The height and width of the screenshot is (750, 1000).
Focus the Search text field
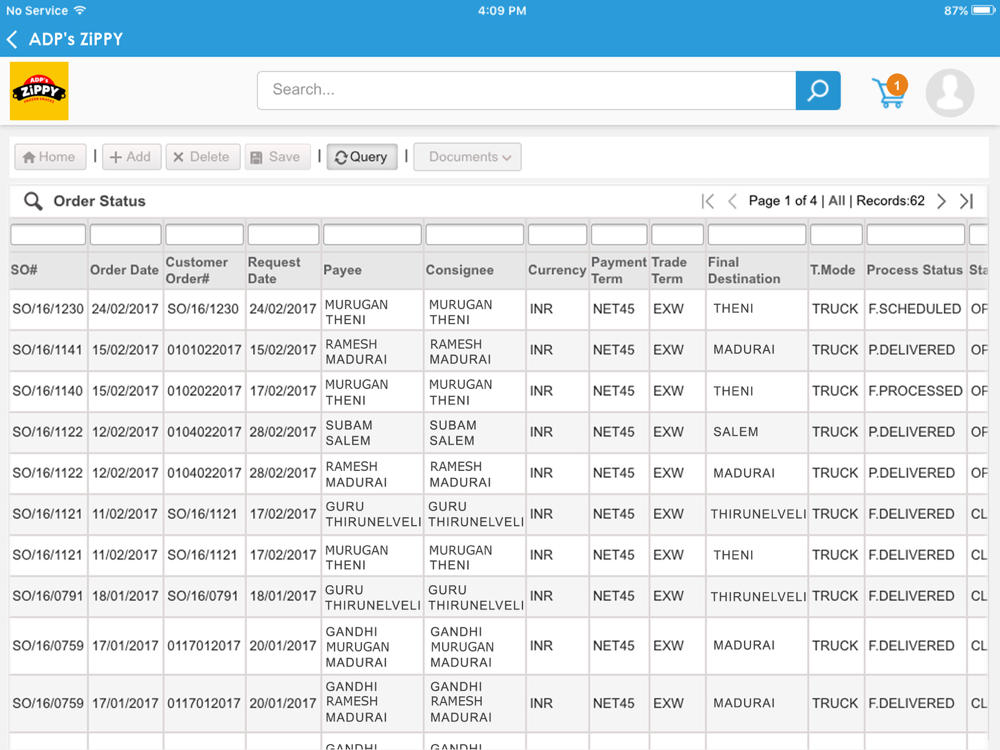pyautogui.click(x=527, y=91)
